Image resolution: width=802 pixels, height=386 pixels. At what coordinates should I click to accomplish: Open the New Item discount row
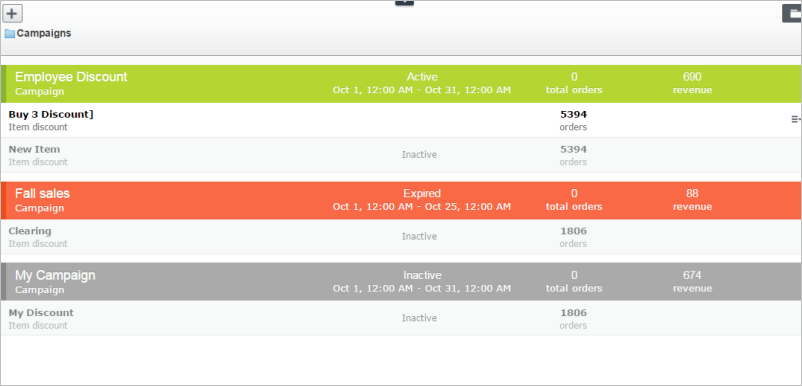(x=402, y=155)
